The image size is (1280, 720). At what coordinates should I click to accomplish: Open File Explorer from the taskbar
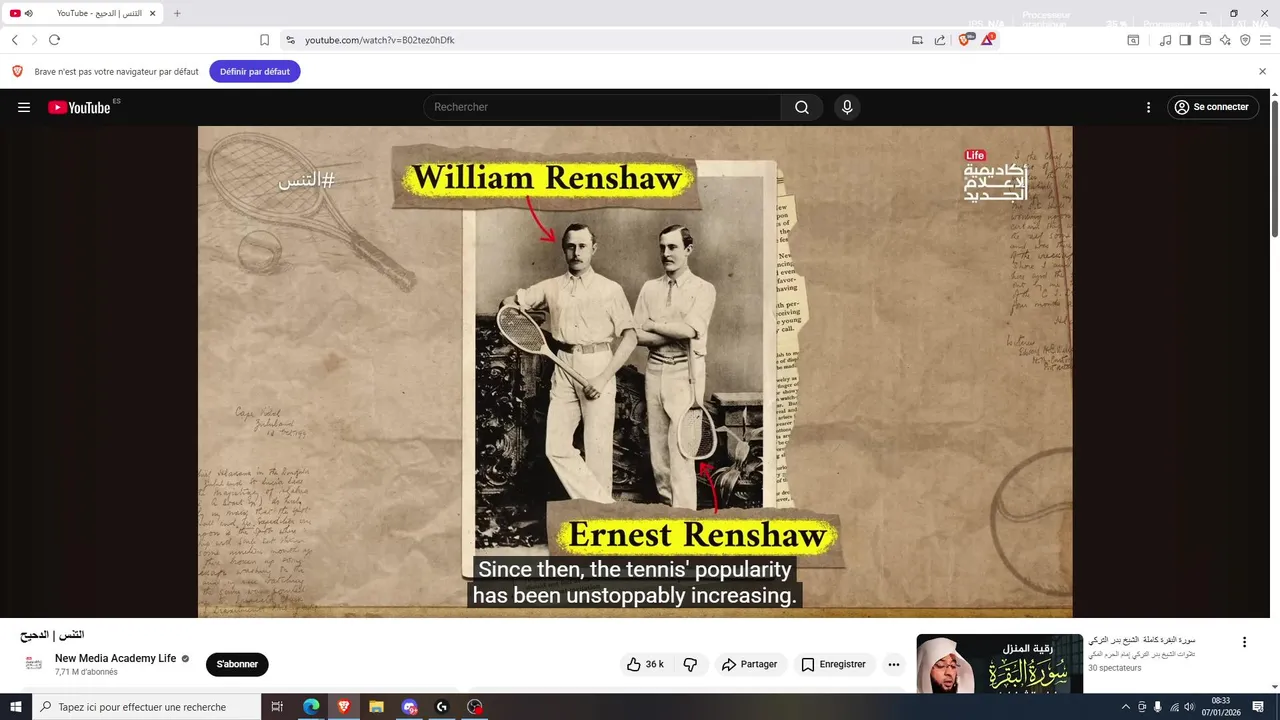pyautogui.click(x=377, y=707)
